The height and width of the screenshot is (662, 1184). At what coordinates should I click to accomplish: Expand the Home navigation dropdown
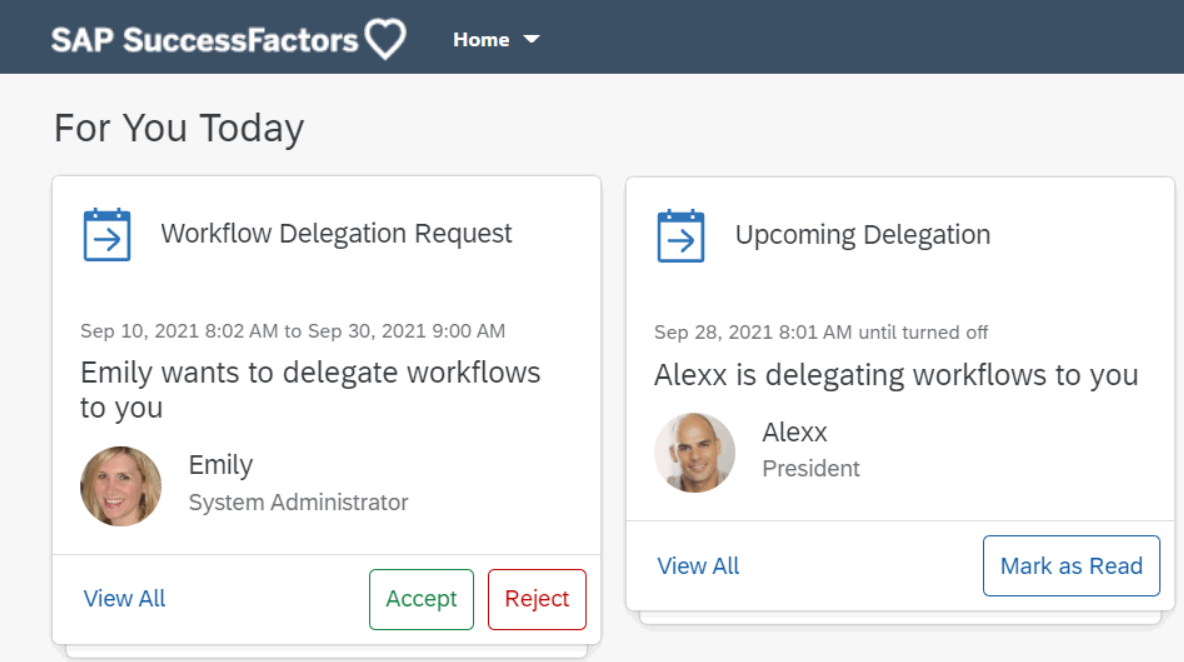click(x=497, y=39)
